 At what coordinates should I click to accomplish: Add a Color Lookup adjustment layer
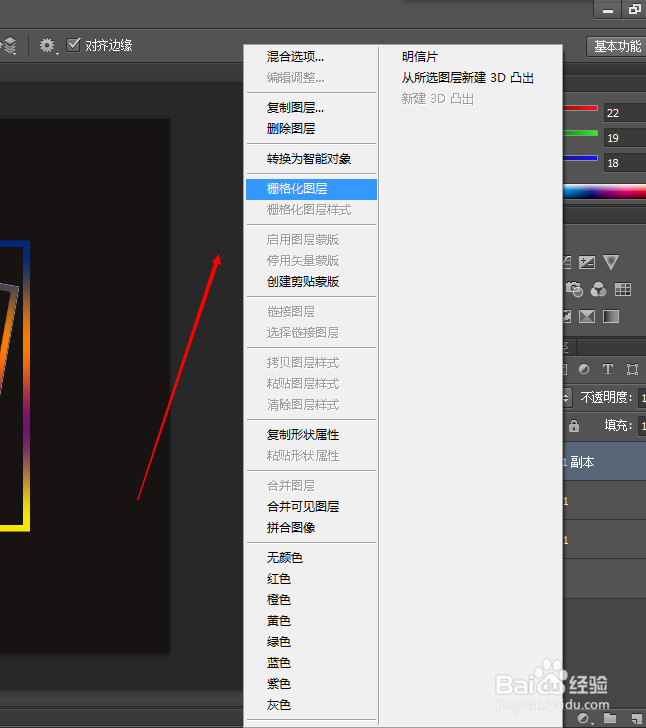(x=623, y=289)
